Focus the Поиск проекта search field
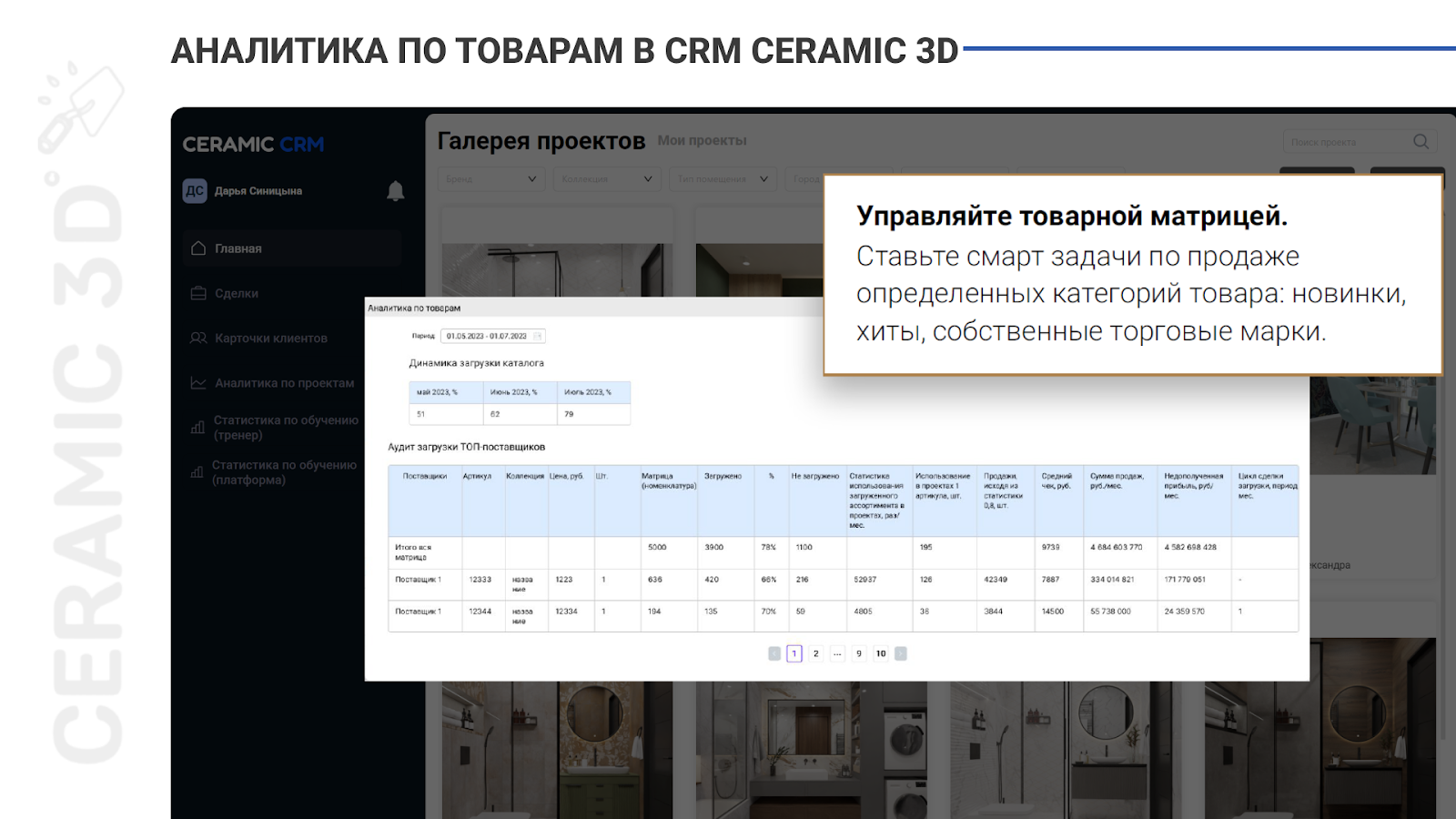 [1360, 141]
